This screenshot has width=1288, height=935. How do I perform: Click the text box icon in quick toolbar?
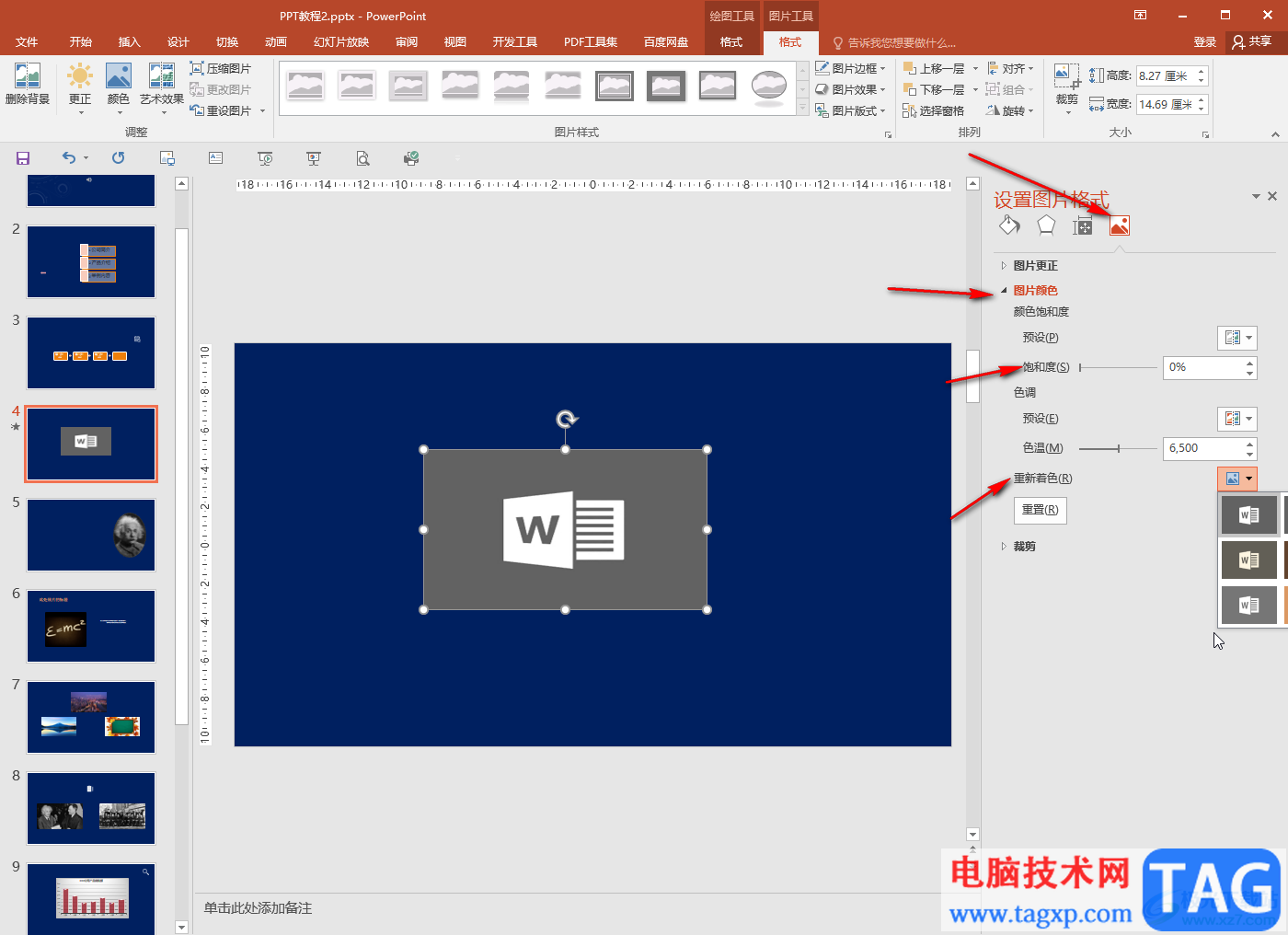tap(215, 158)
